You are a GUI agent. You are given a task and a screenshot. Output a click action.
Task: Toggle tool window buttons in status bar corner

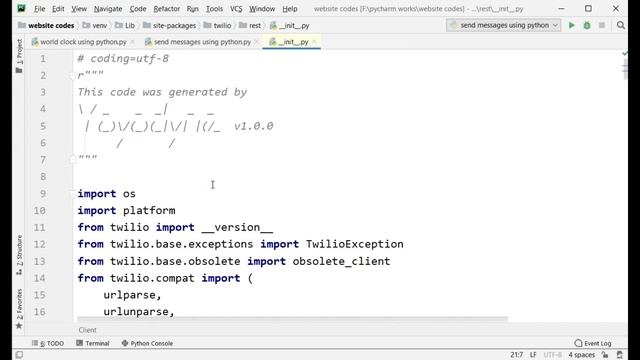coord(19,355)
